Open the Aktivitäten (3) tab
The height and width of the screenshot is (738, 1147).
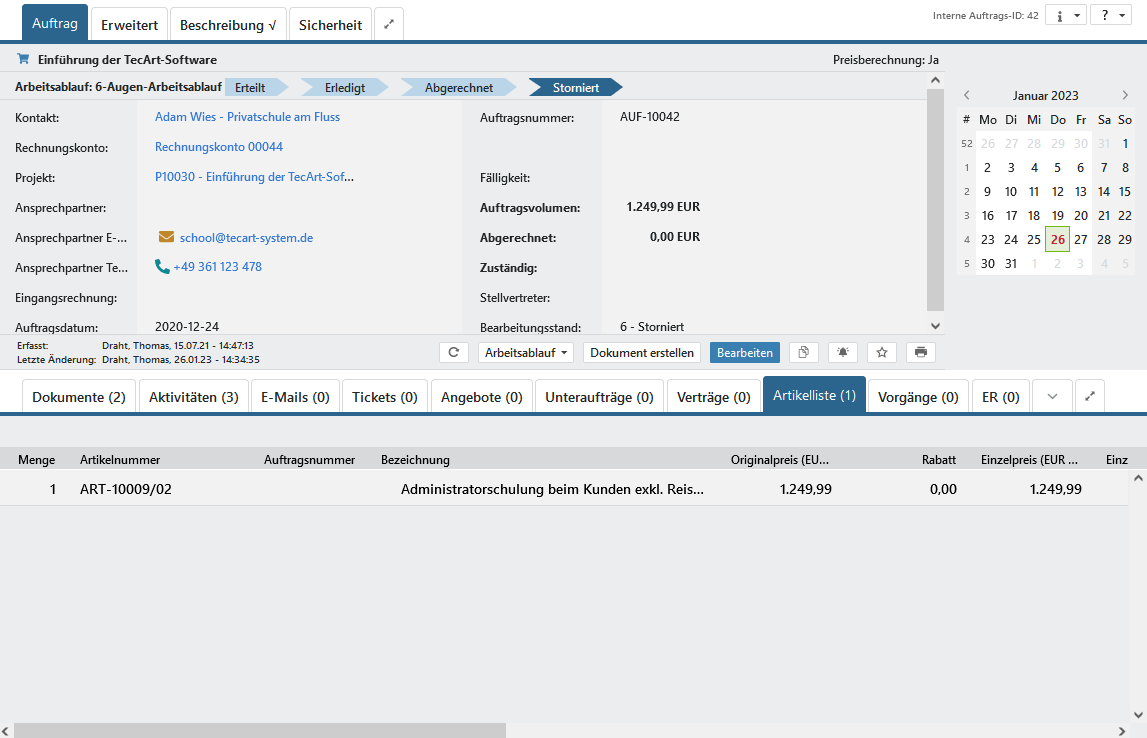coord(194,397)
